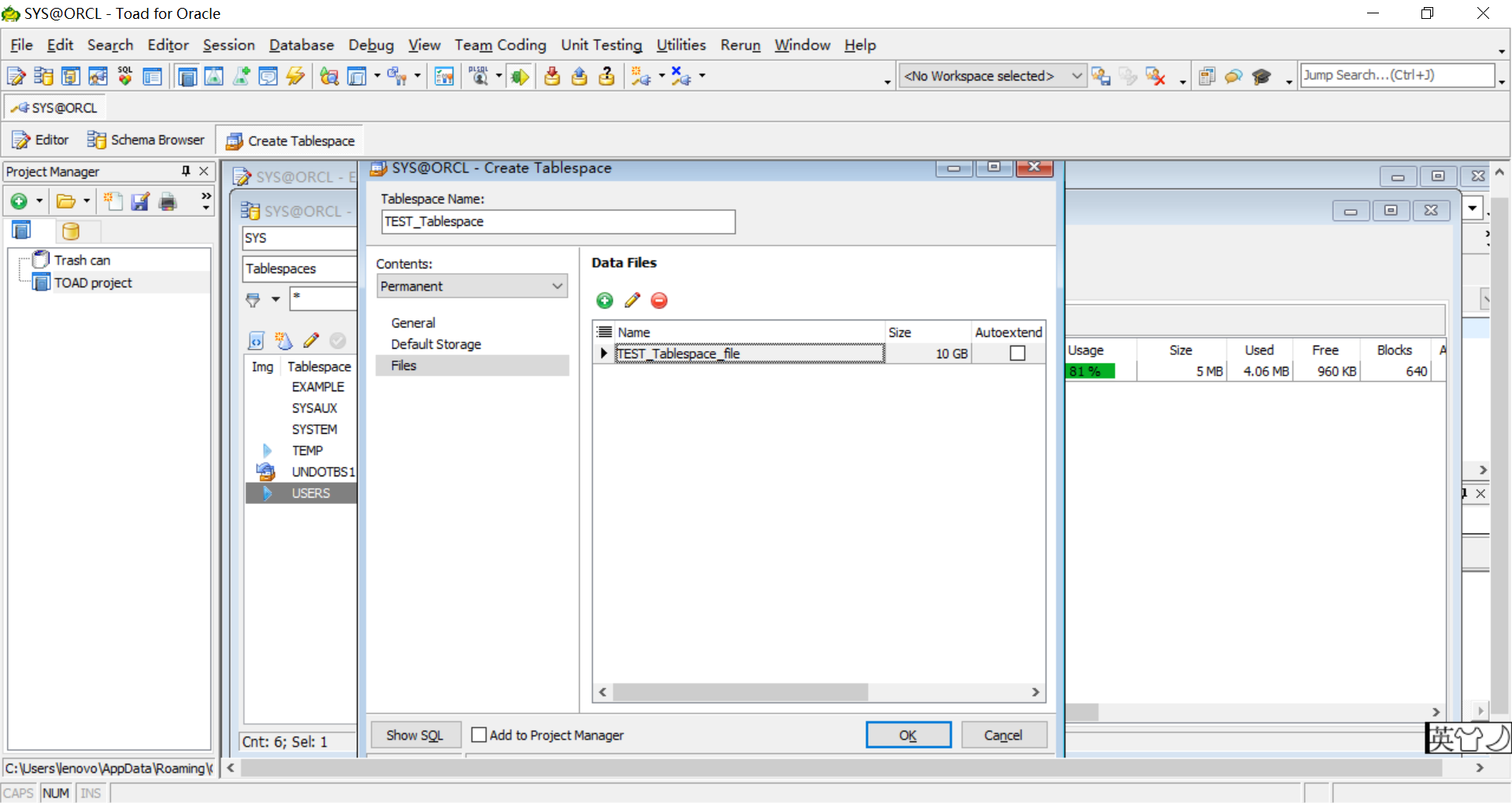The height and width of the screenshot is (803, 1512).
Task: Click the SQL health check toolbar icon
Action: [x=124, y=76]
